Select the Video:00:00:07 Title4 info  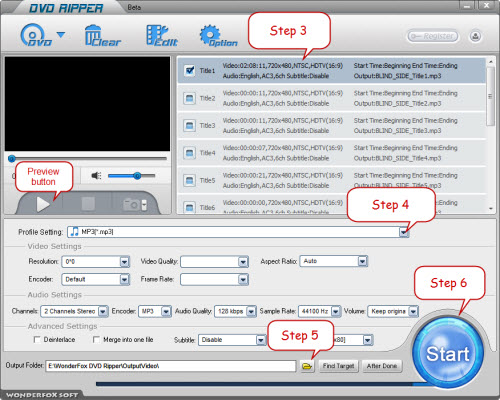coord(283,148)
